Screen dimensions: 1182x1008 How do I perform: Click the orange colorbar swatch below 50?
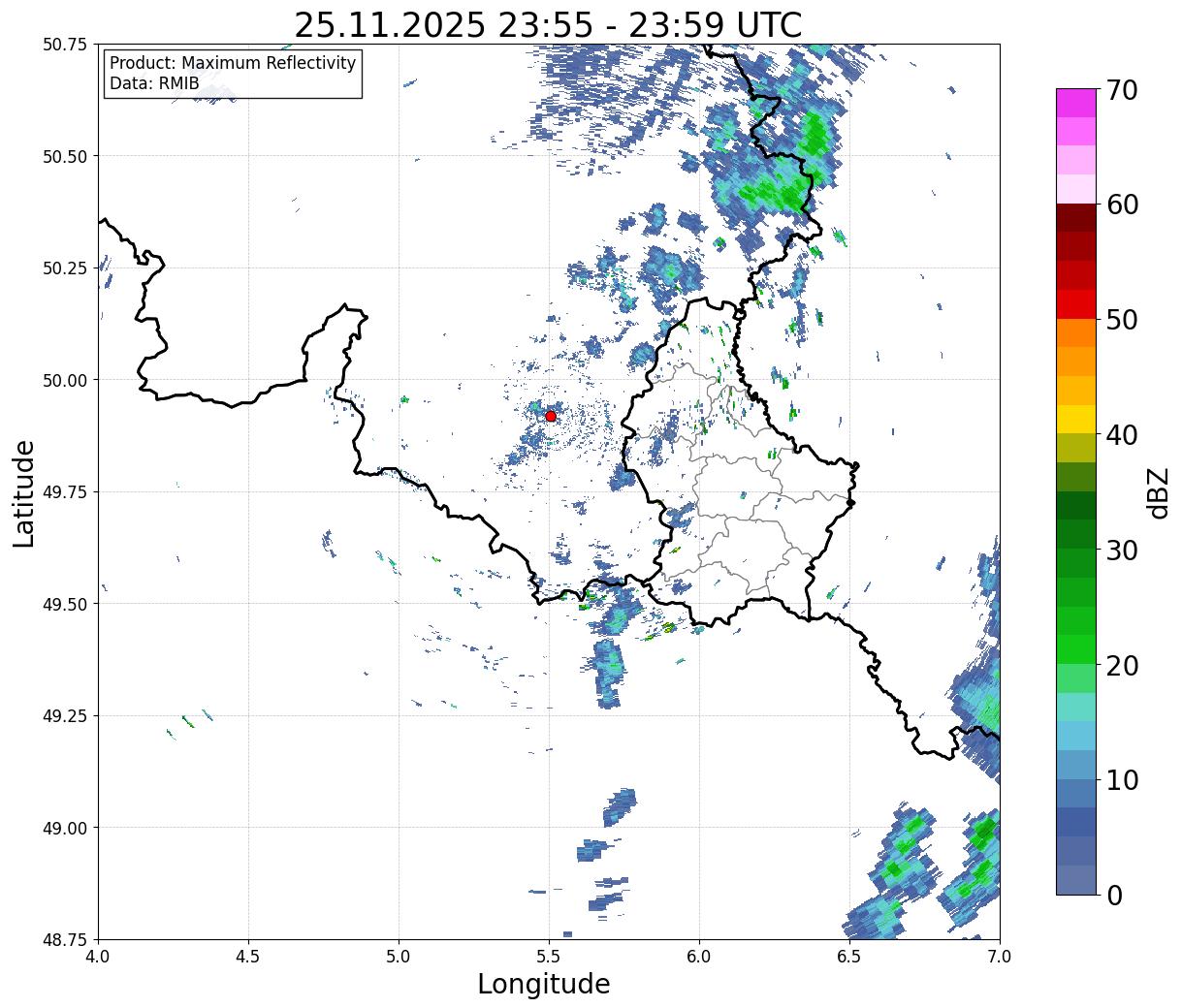(1076, 333)
